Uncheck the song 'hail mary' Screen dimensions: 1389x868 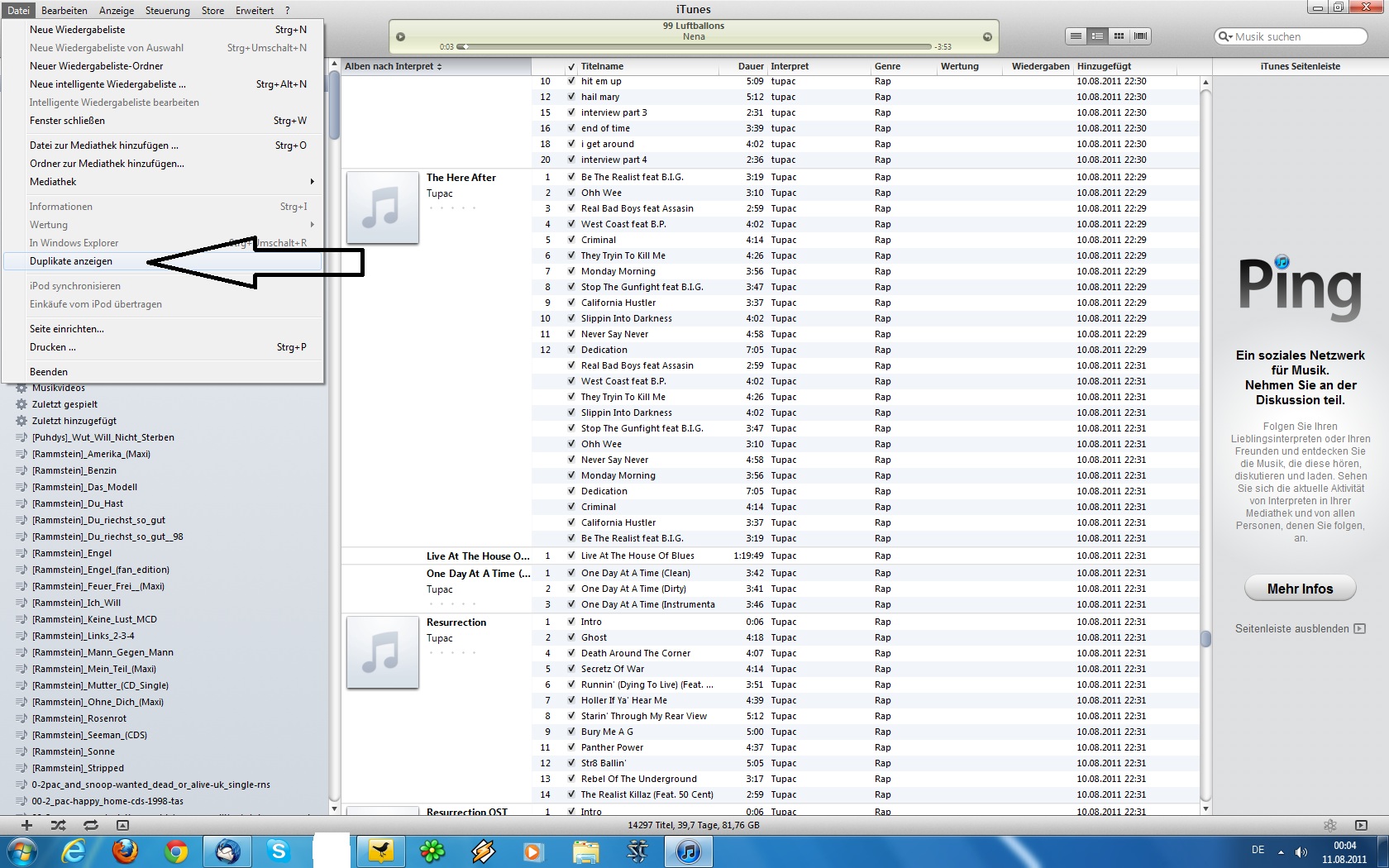[571, 97]
